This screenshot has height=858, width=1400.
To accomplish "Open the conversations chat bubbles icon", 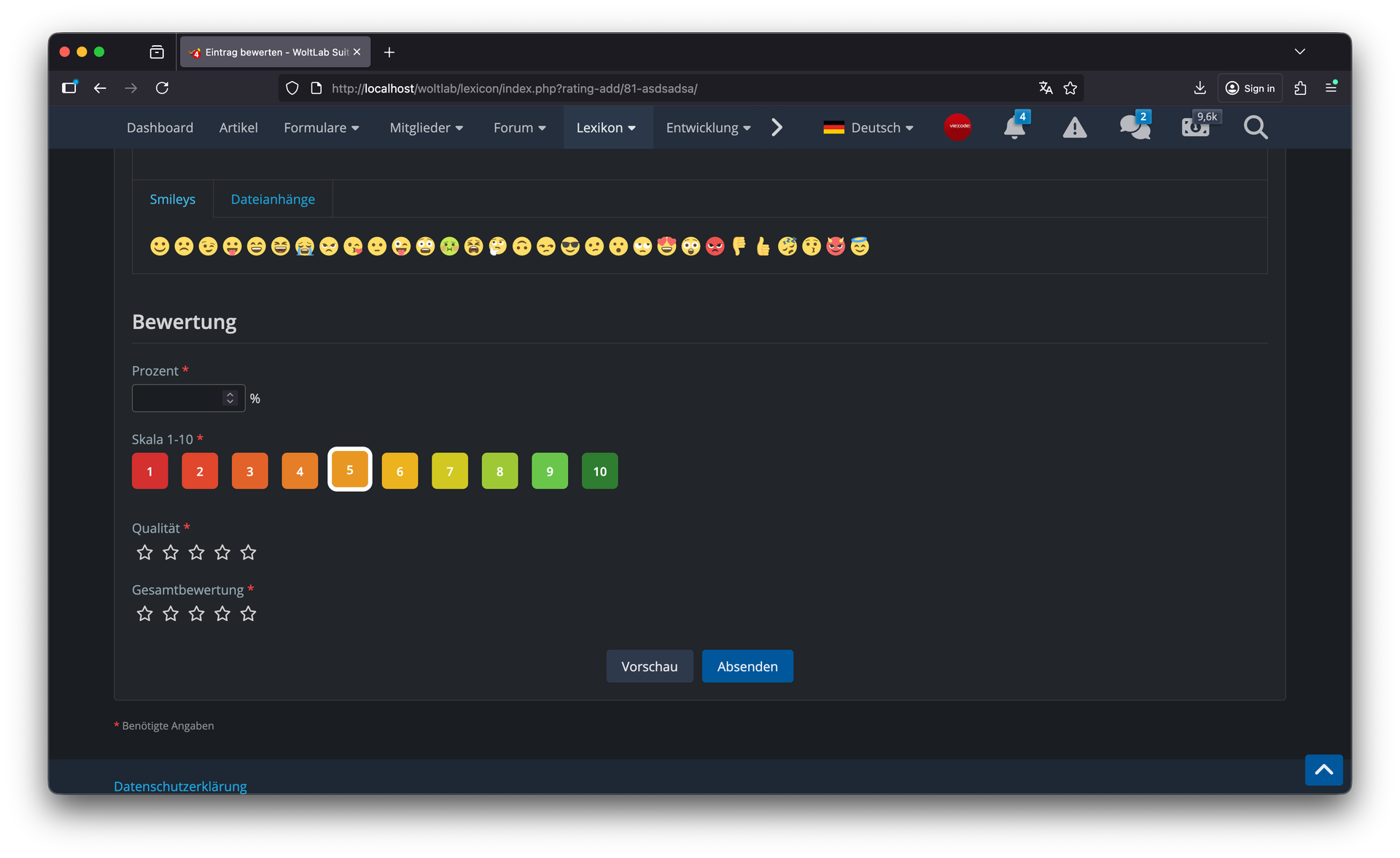I will click(x=1134, y=128).
